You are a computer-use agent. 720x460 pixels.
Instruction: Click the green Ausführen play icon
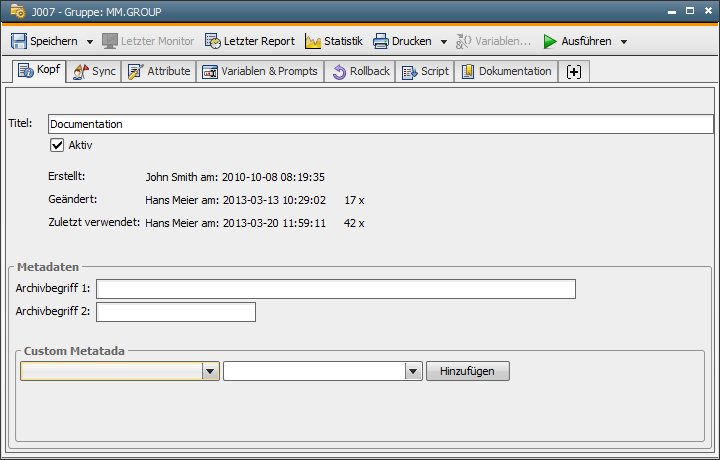(550, 41)
